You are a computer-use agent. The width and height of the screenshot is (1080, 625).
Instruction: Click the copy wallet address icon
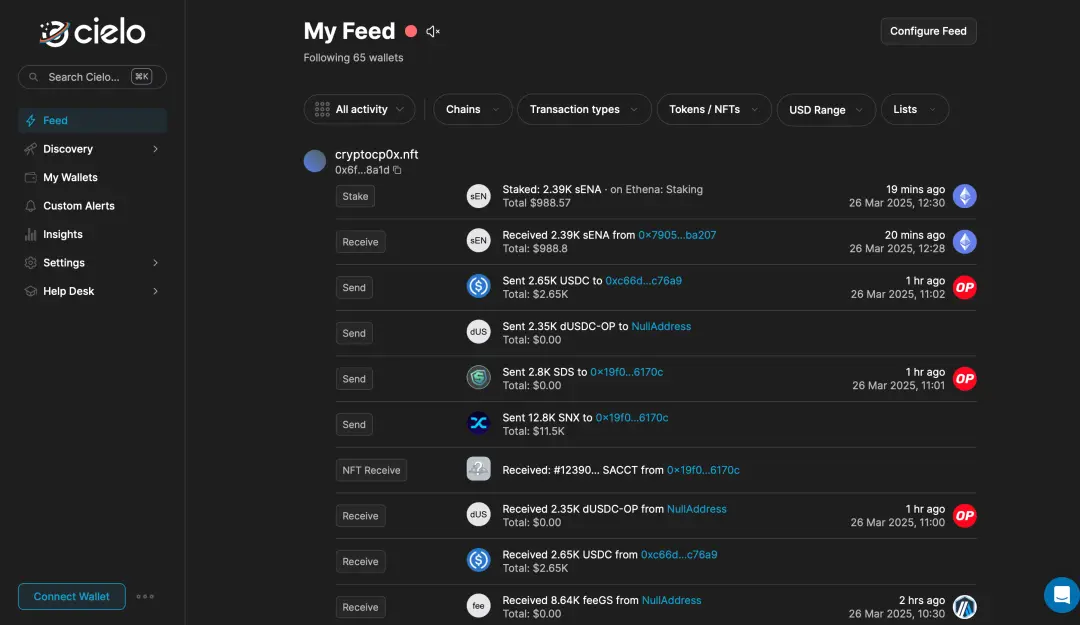[x=398, y=170]
